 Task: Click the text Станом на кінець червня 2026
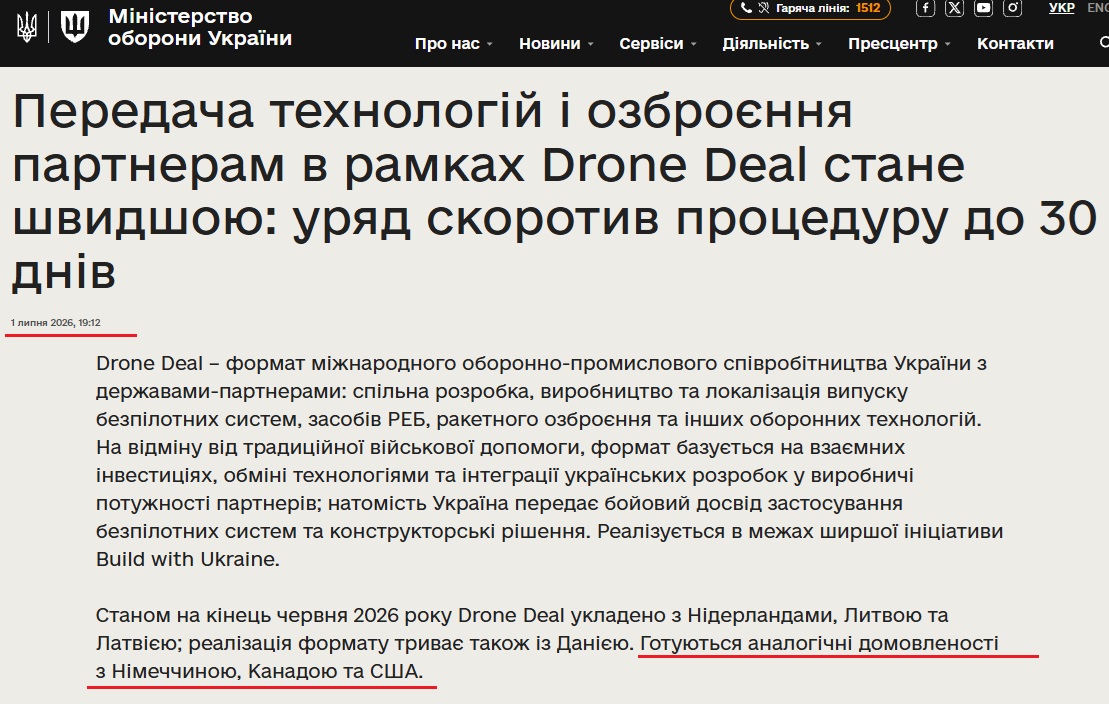(x=247, y=615)
